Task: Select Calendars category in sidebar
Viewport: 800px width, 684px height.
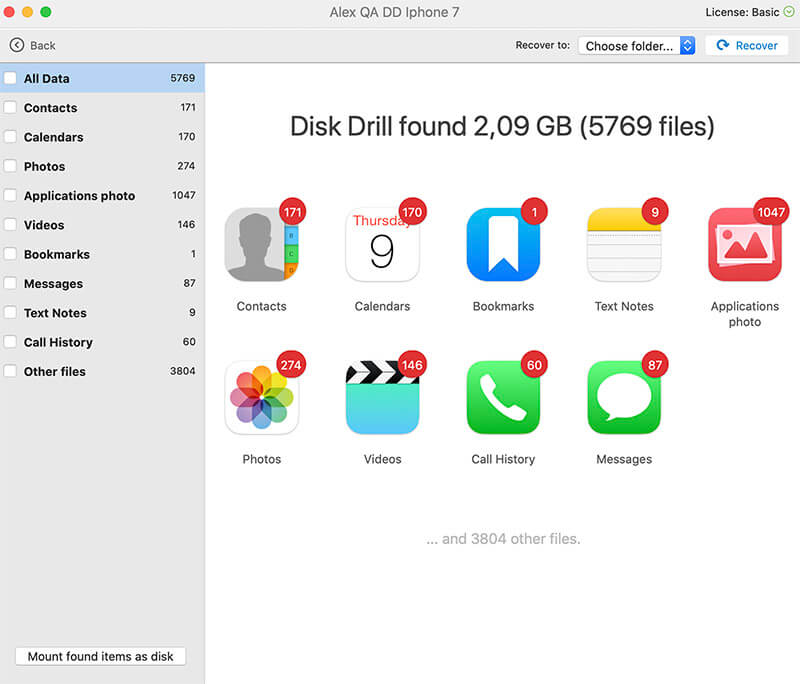Action: [x=102, y=137]
